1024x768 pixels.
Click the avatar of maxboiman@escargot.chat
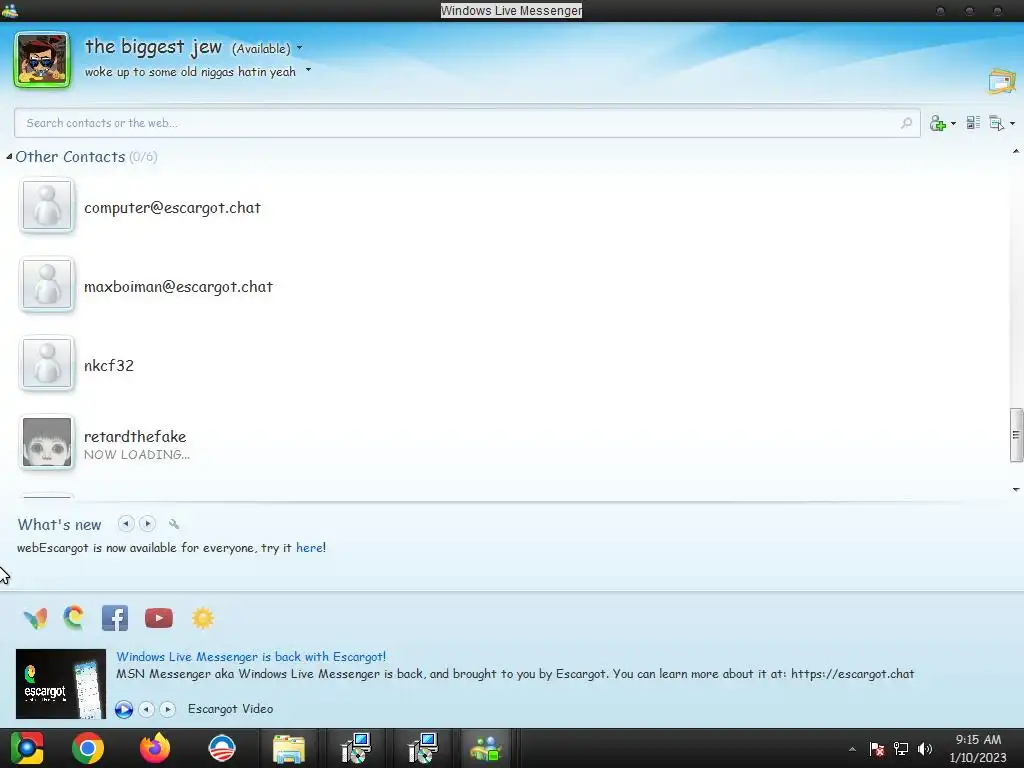(47, 285)
